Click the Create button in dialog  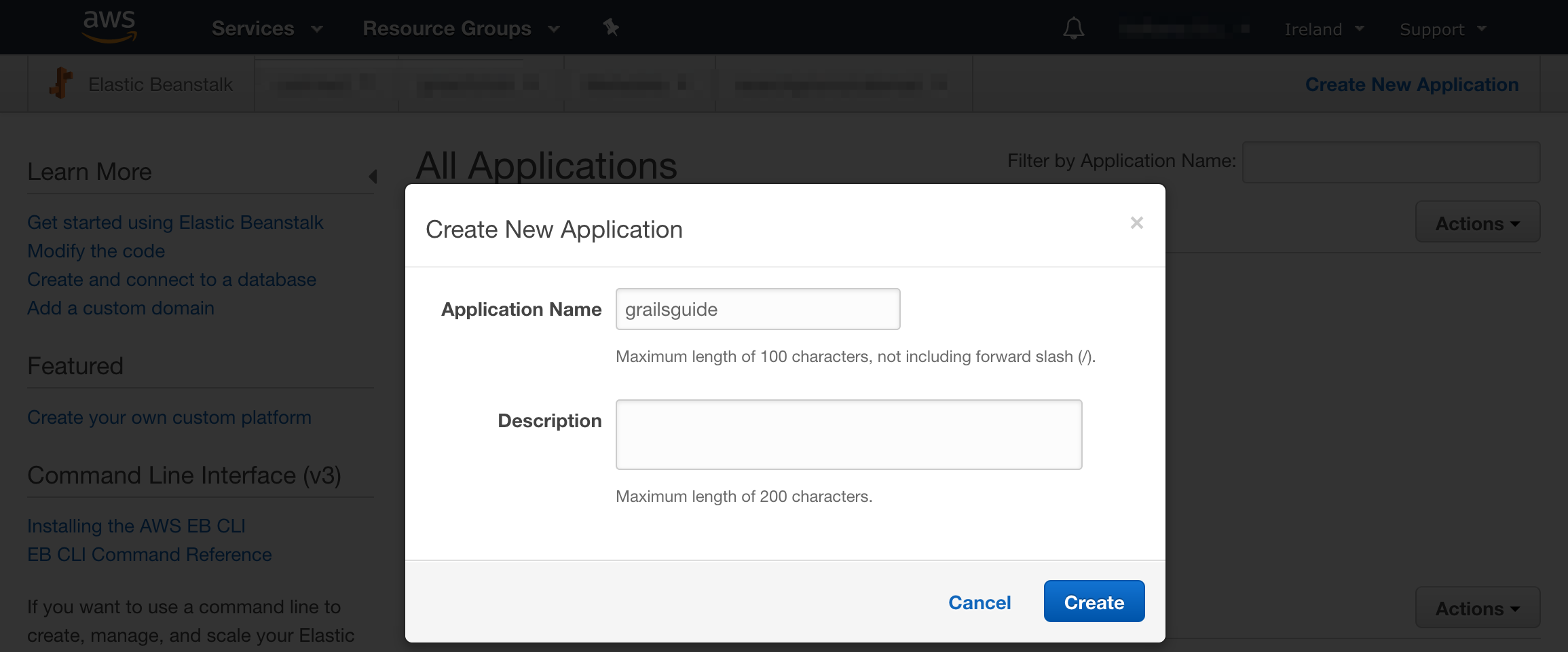coord(1094,602)
